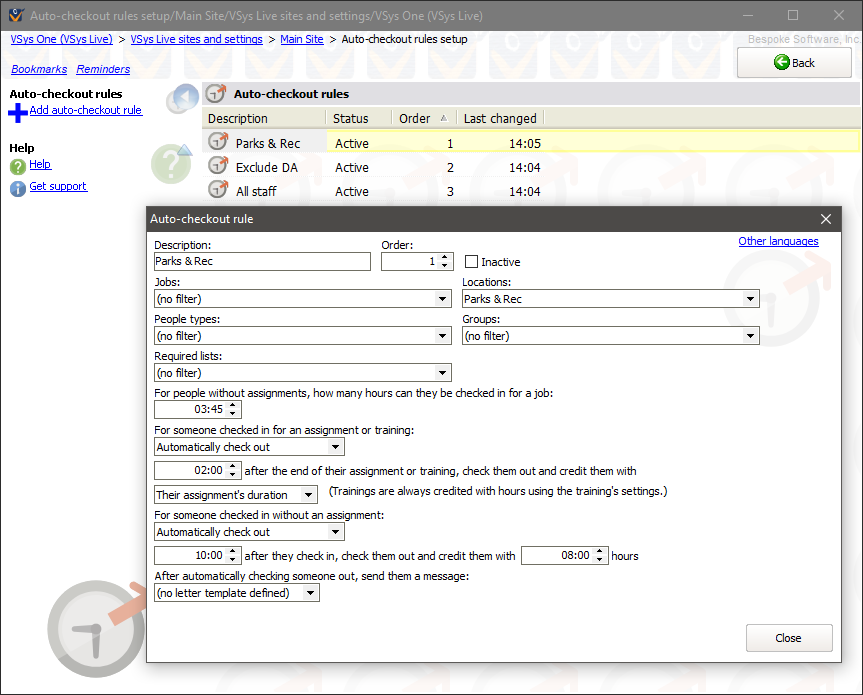Click the blue plus Add rule icon
Screen dimensions: 863x695
point(18,112)
